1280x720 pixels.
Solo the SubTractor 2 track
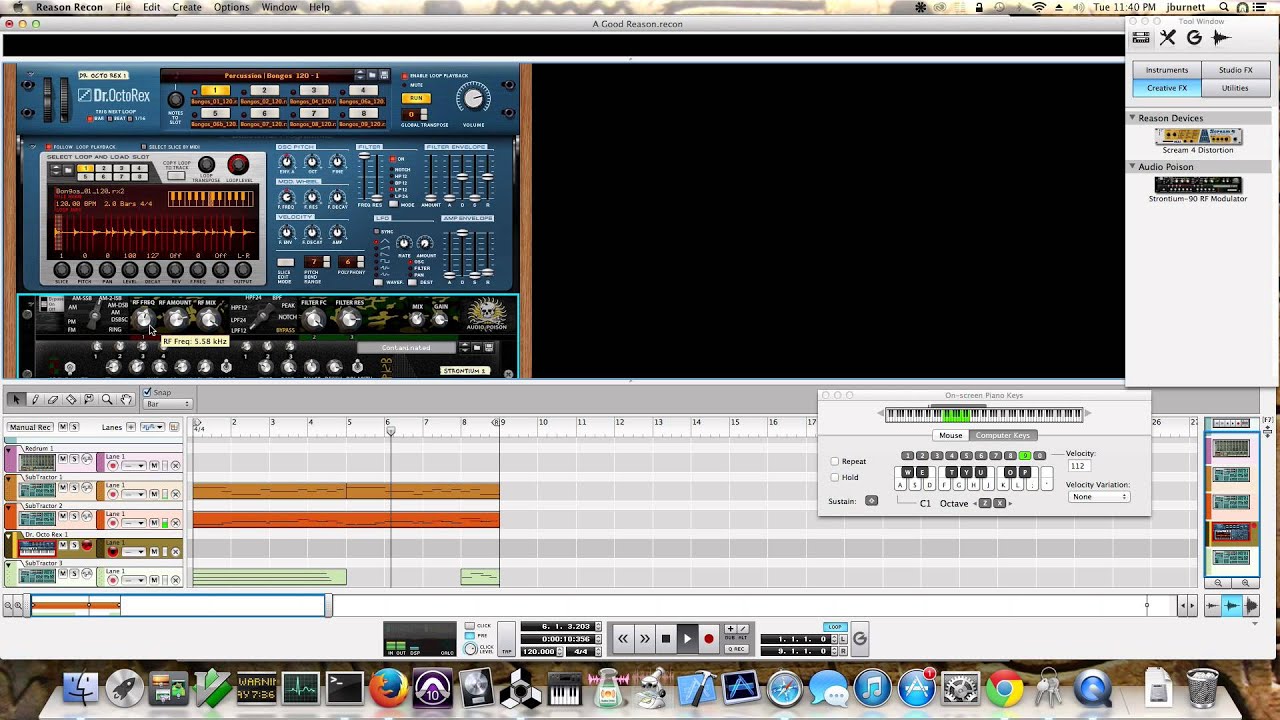[73, 514]
